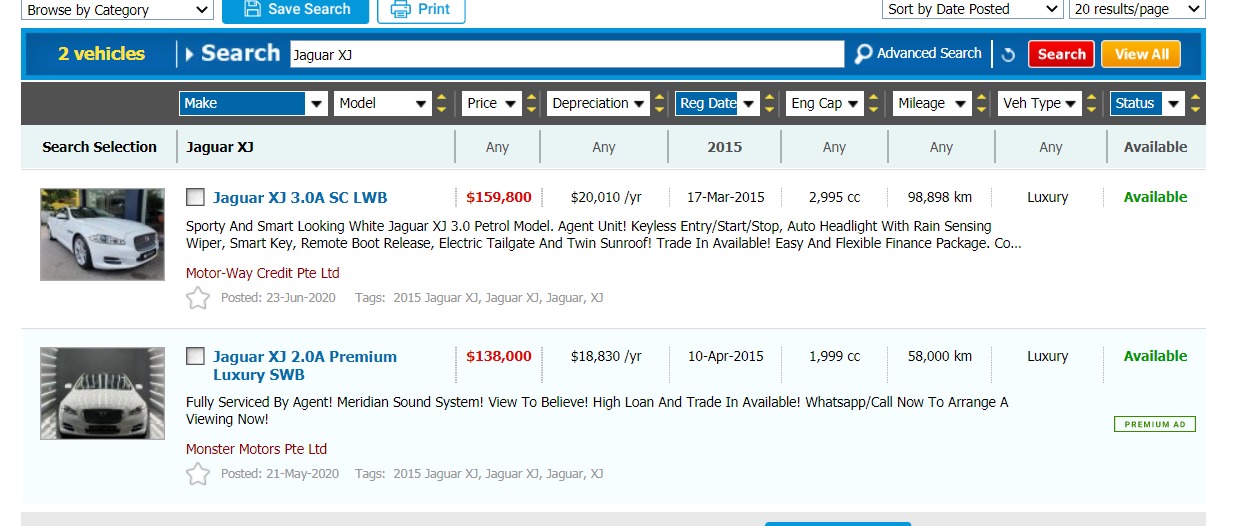
Task: Open the white Jaguar XJ 3.0A thumbnail
Action: click(102, 234)
